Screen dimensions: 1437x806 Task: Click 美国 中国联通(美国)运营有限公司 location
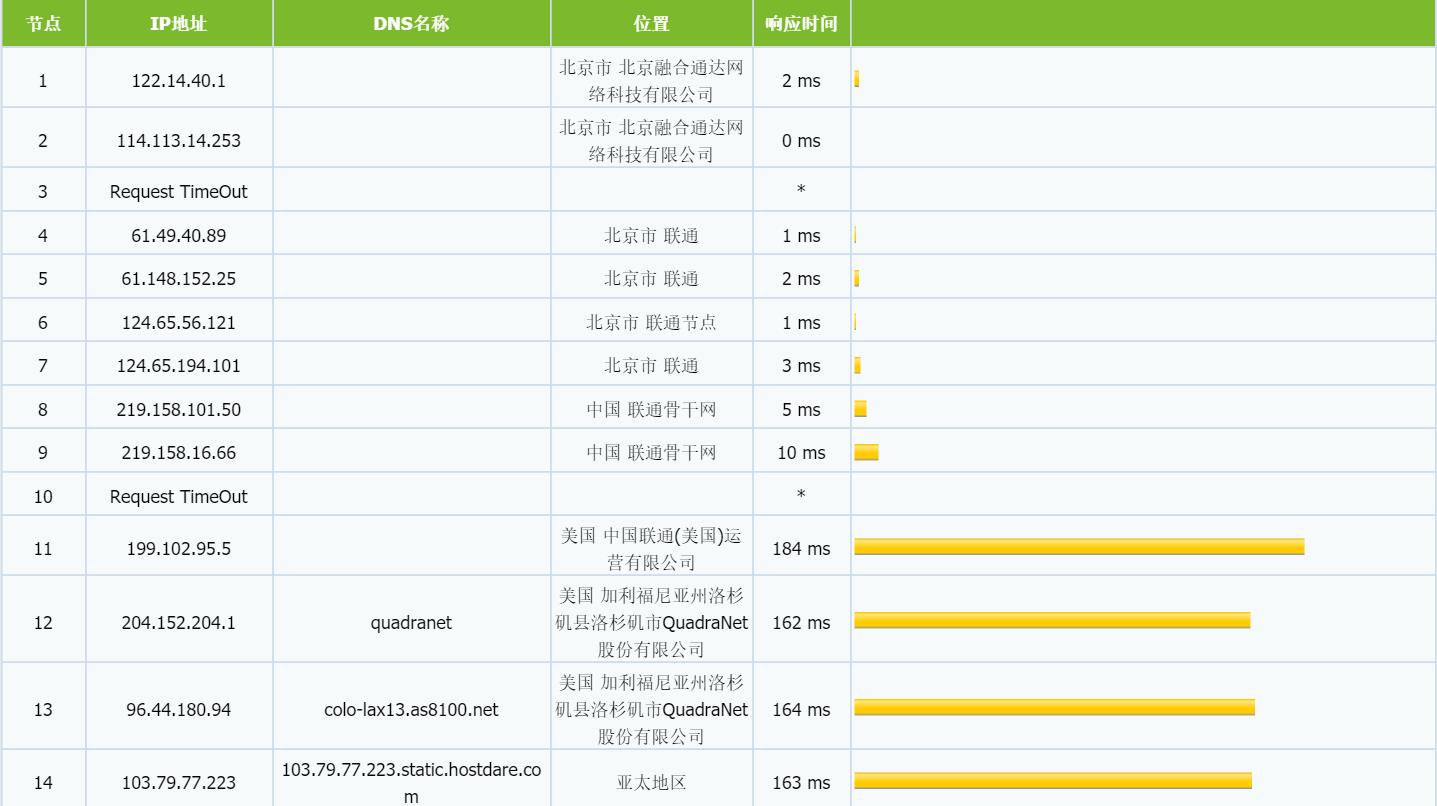[651, 549]
